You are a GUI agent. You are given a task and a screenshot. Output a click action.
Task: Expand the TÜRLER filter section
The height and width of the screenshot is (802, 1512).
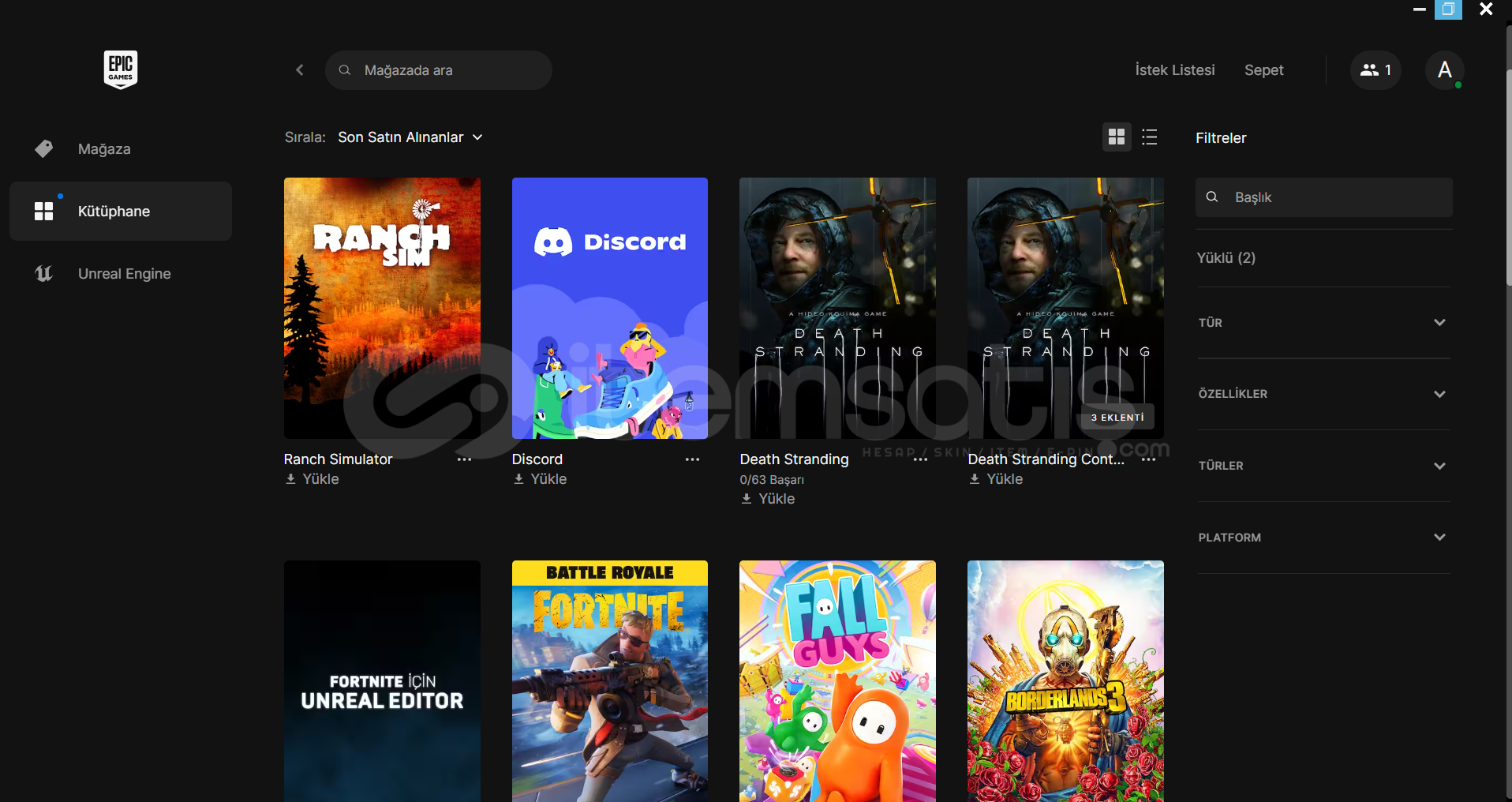pyautogui.click(x=1323, y=466)
